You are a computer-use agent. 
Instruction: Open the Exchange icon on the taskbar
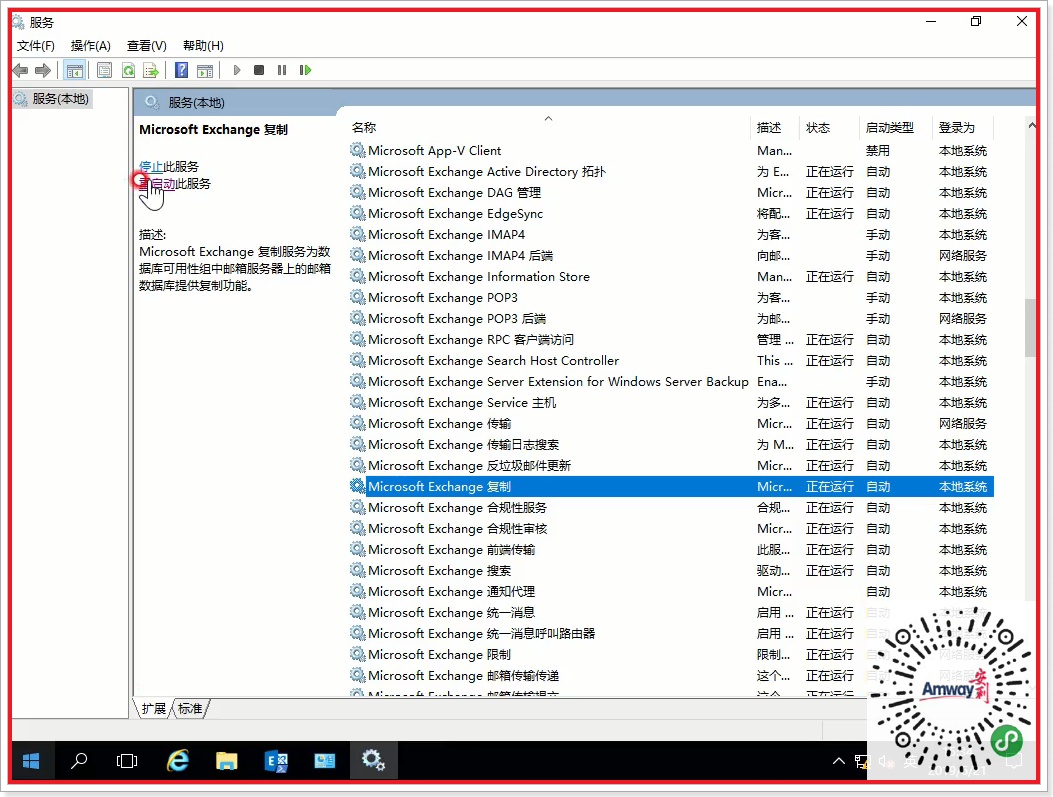pos(276,761)
